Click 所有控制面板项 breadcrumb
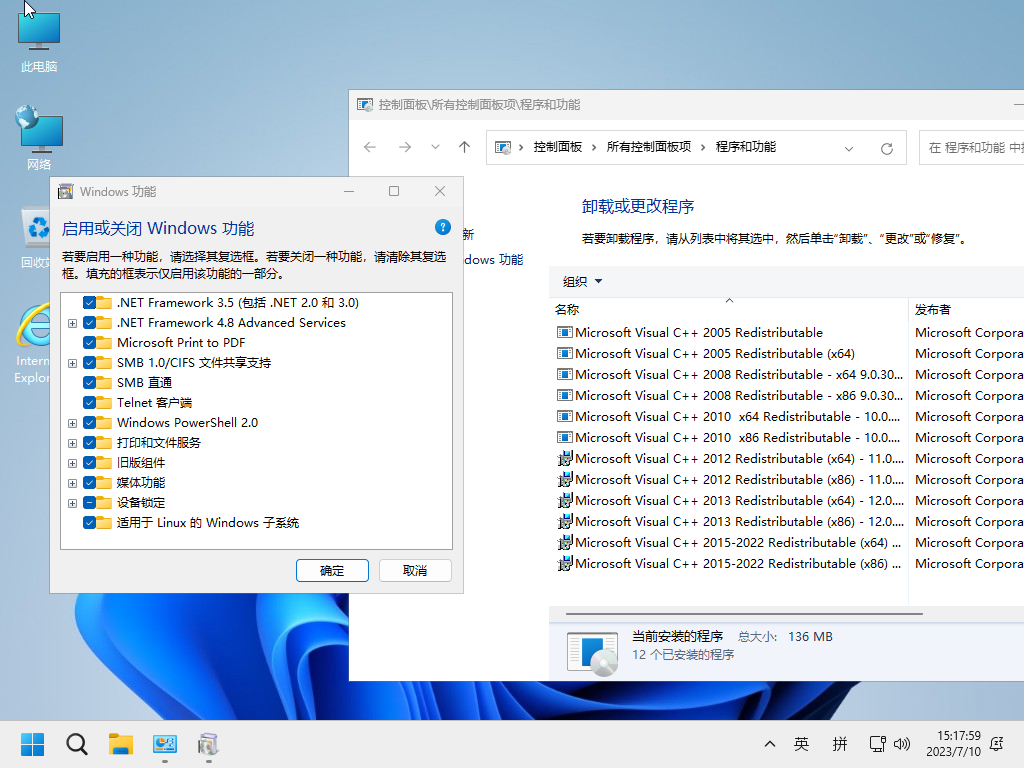 point(648,147)
